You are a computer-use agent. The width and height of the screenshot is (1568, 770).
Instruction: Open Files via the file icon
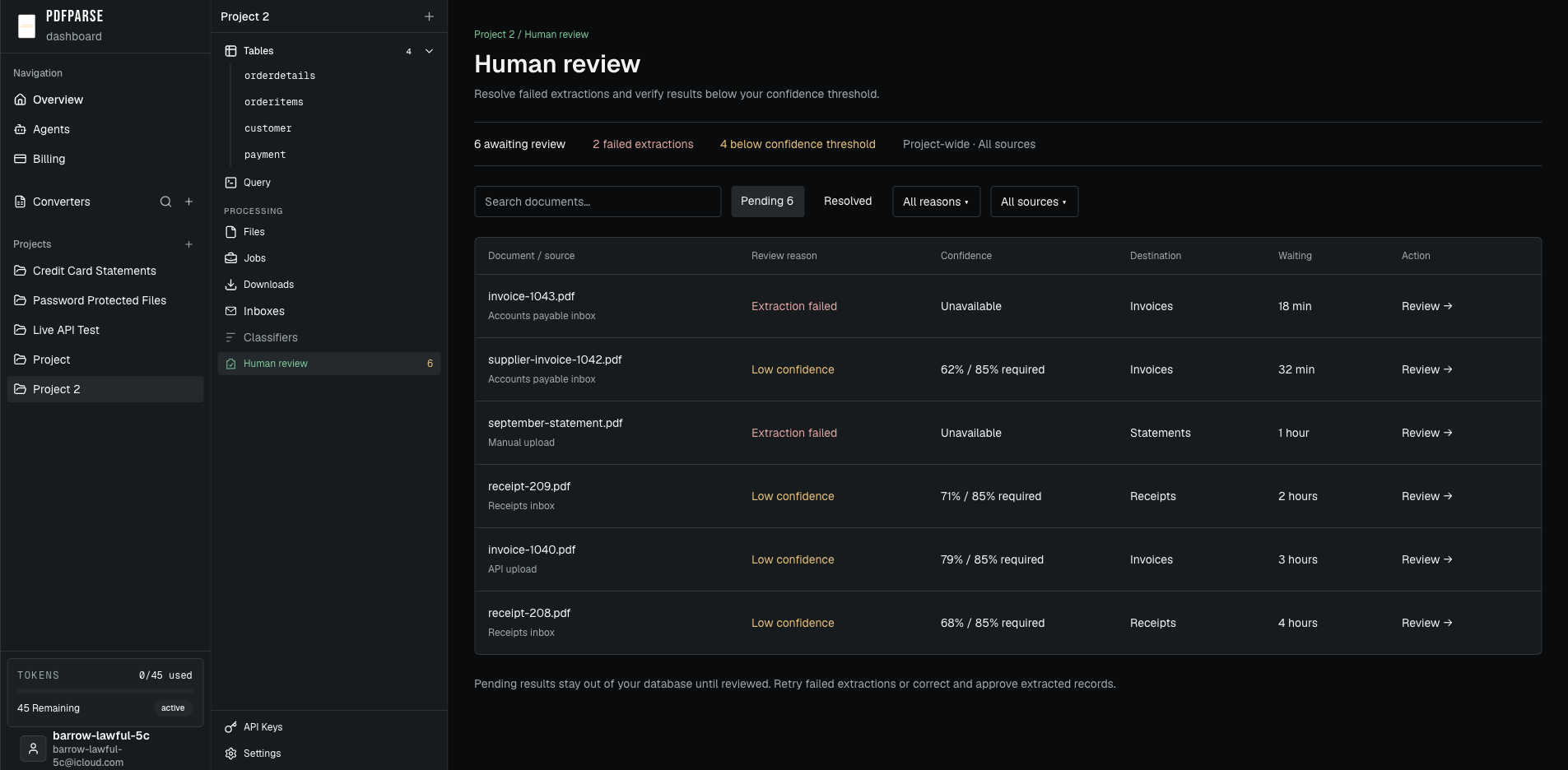click(231, 232)
